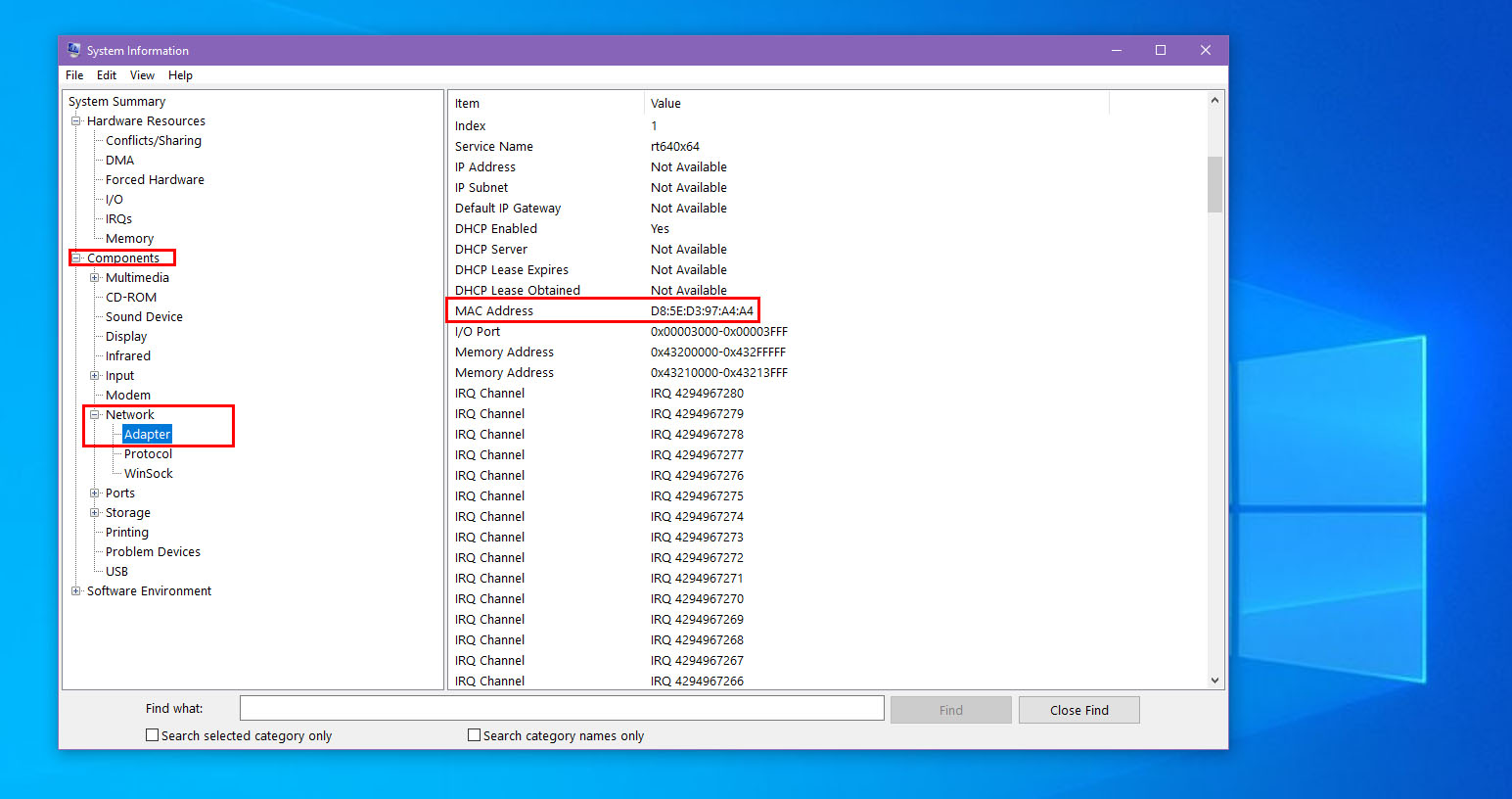Minimize the System Information window

[x=1116, y=50]
